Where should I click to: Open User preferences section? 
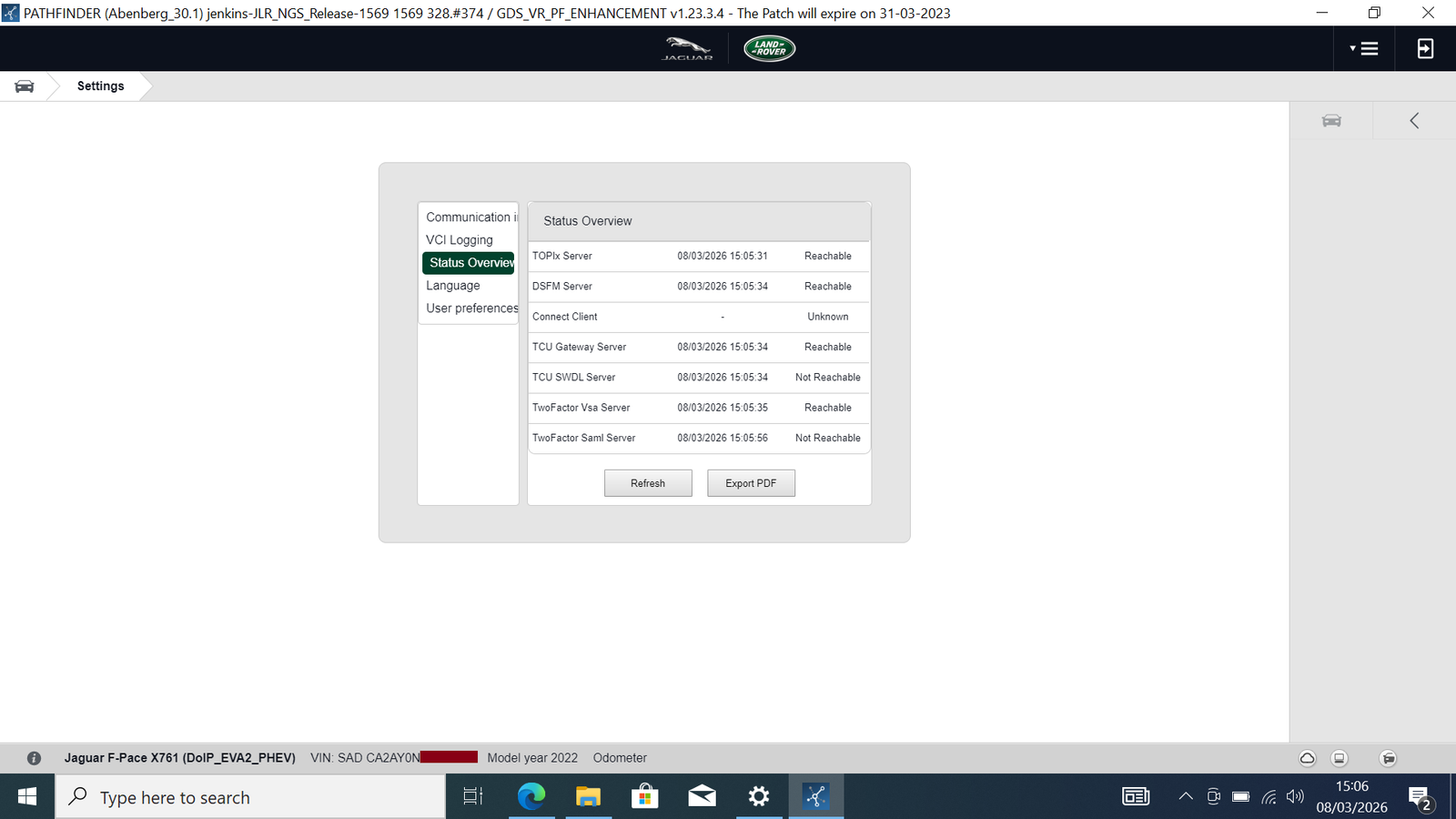point(471,308)
